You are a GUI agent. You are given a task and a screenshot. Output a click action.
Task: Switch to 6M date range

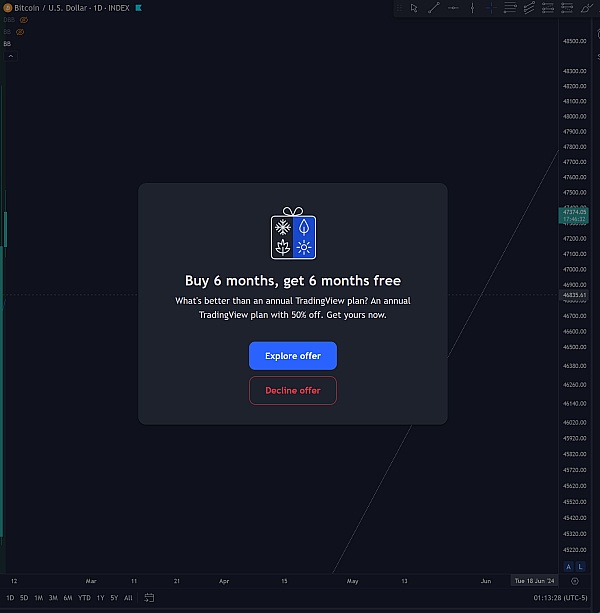(68, 598)
